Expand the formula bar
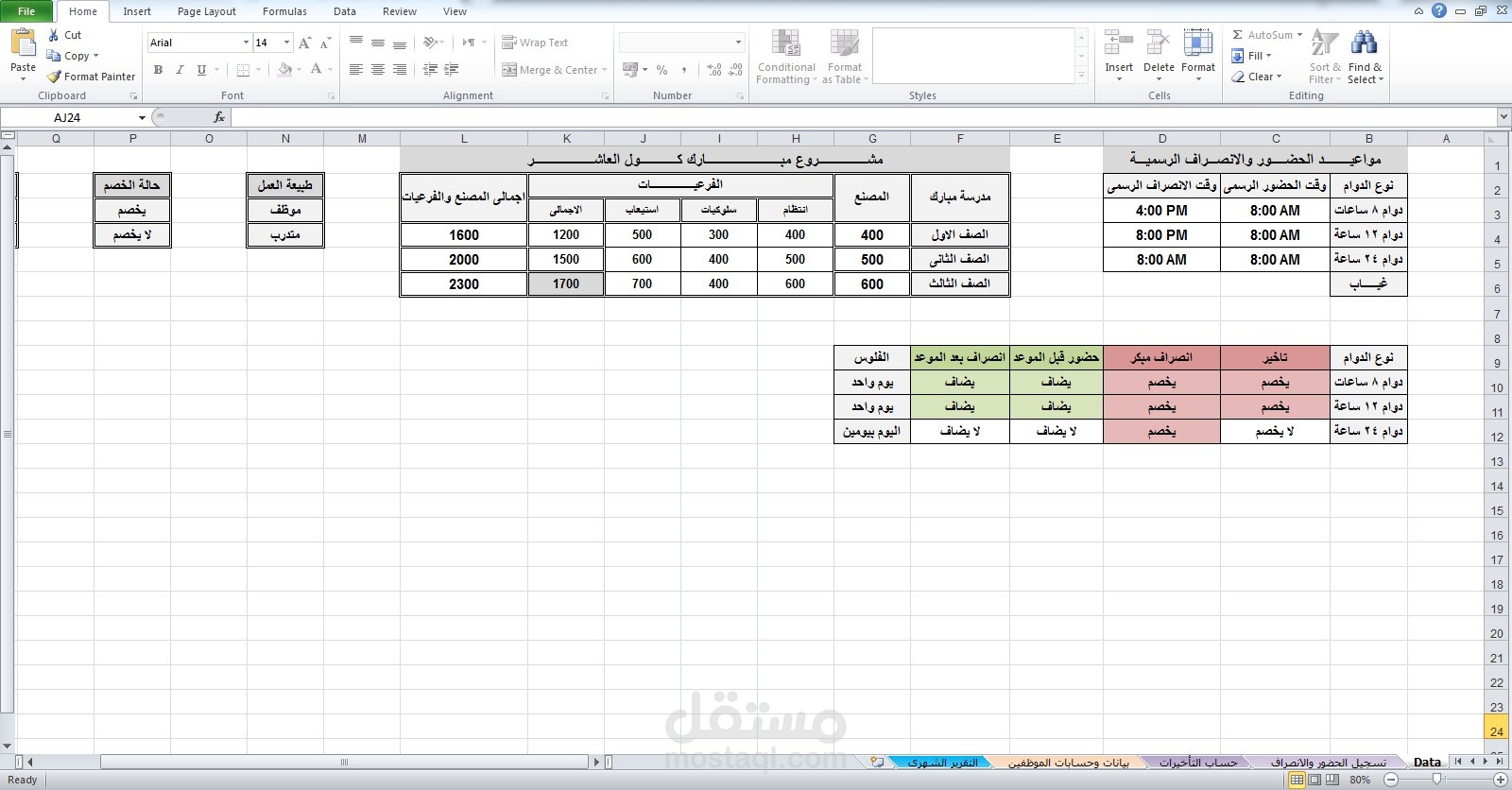Viewport: 1512px width, 790px height. coord(1503,117)
